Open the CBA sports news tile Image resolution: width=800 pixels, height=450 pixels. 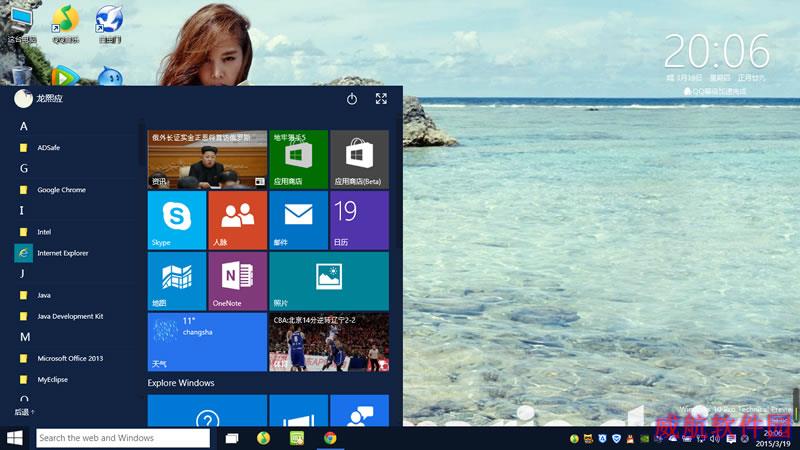(329, 342)
